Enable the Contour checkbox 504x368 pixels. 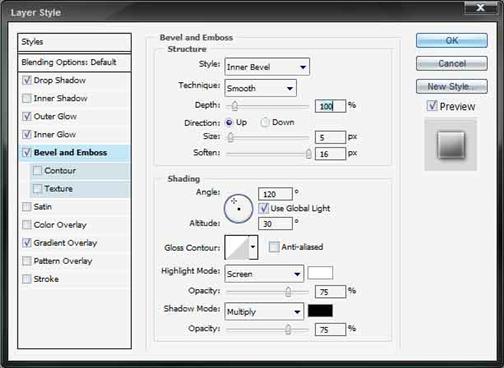tap(37, 171)
